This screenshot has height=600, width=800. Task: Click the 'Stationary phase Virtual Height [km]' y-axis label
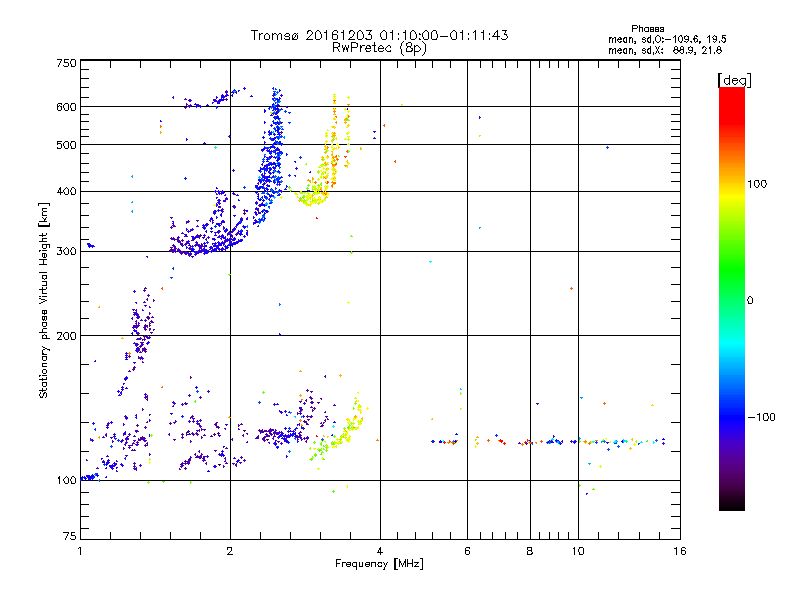click(x=44, y=300)
